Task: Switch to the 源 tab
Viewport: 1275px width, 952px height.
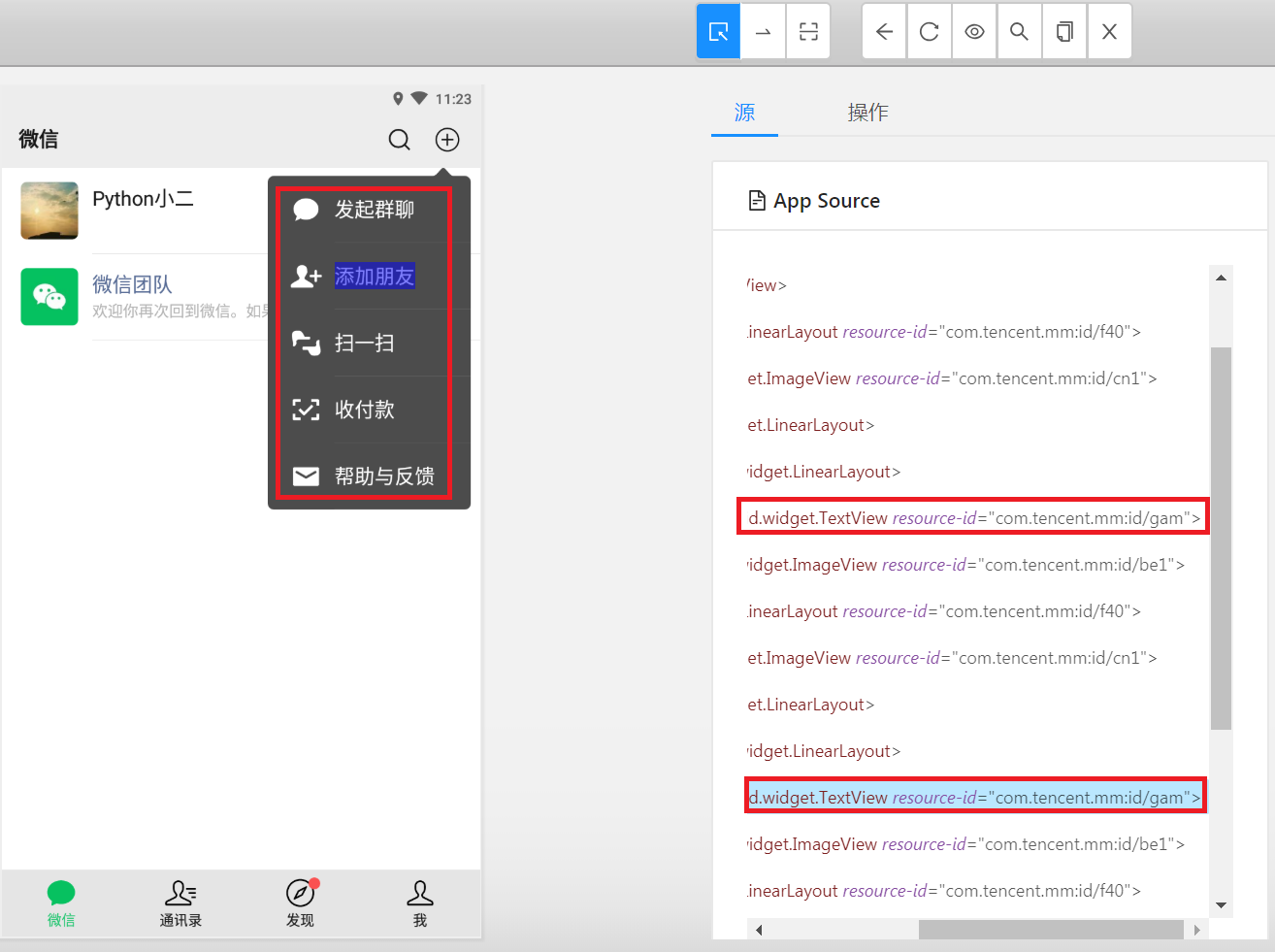Action: (744, 113)
